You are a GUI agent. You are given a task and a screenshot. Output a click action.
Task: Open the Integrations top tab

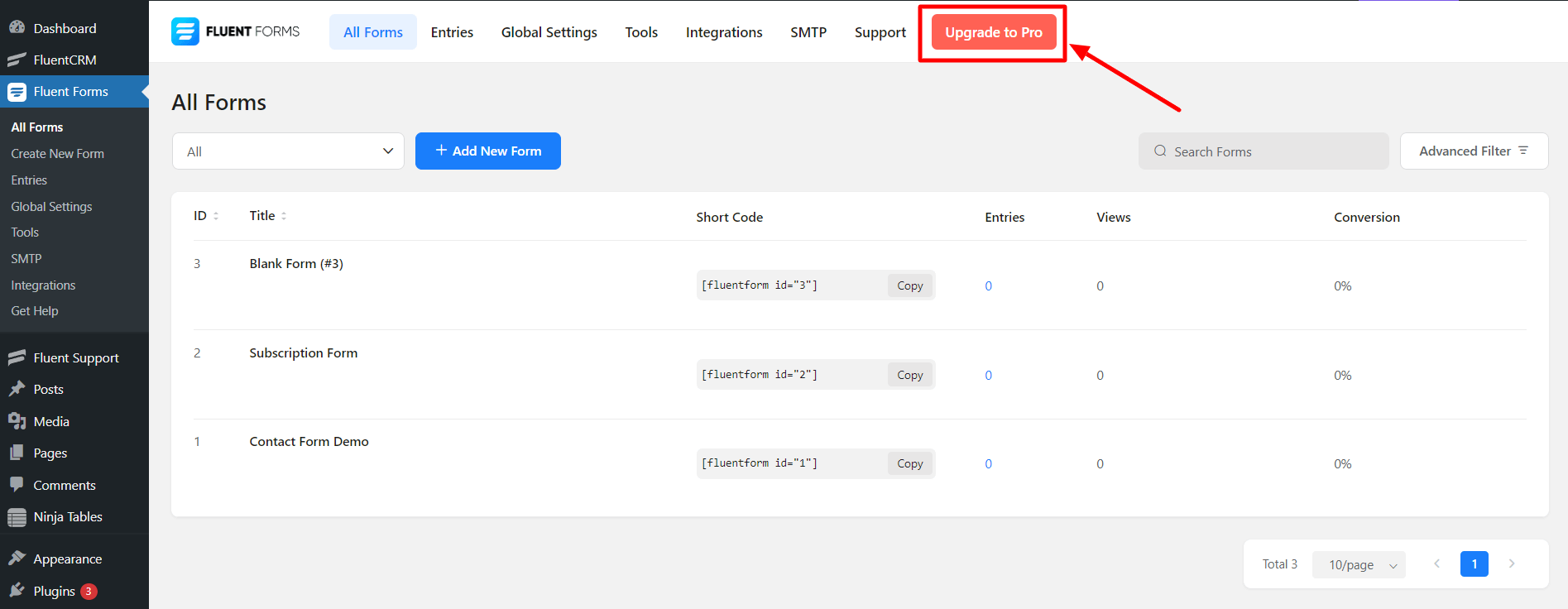click(724, 32)
